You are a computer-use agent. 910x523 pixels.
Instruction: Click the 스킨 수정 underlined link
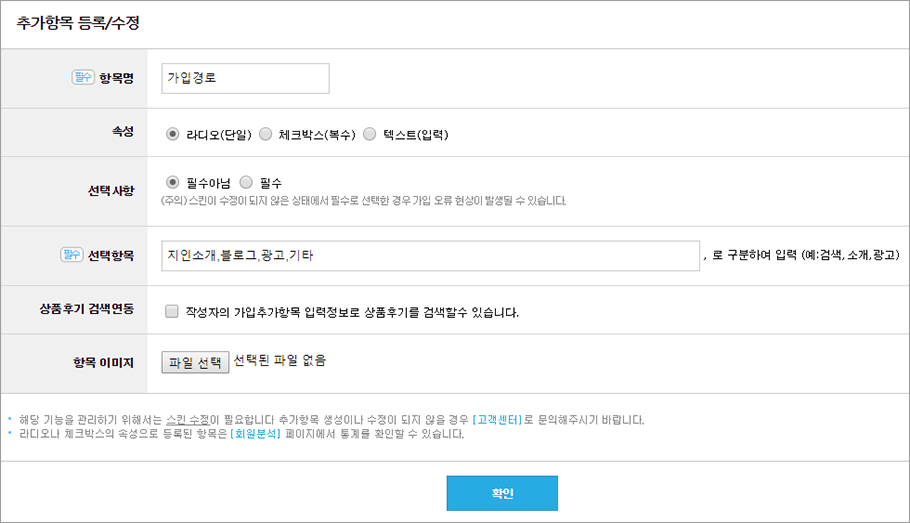tap(187, 420)
